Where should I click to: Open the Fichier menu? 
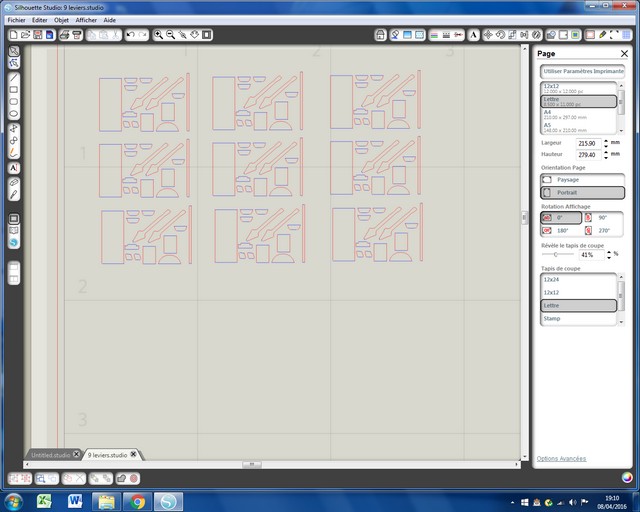(x=16, y=20)
